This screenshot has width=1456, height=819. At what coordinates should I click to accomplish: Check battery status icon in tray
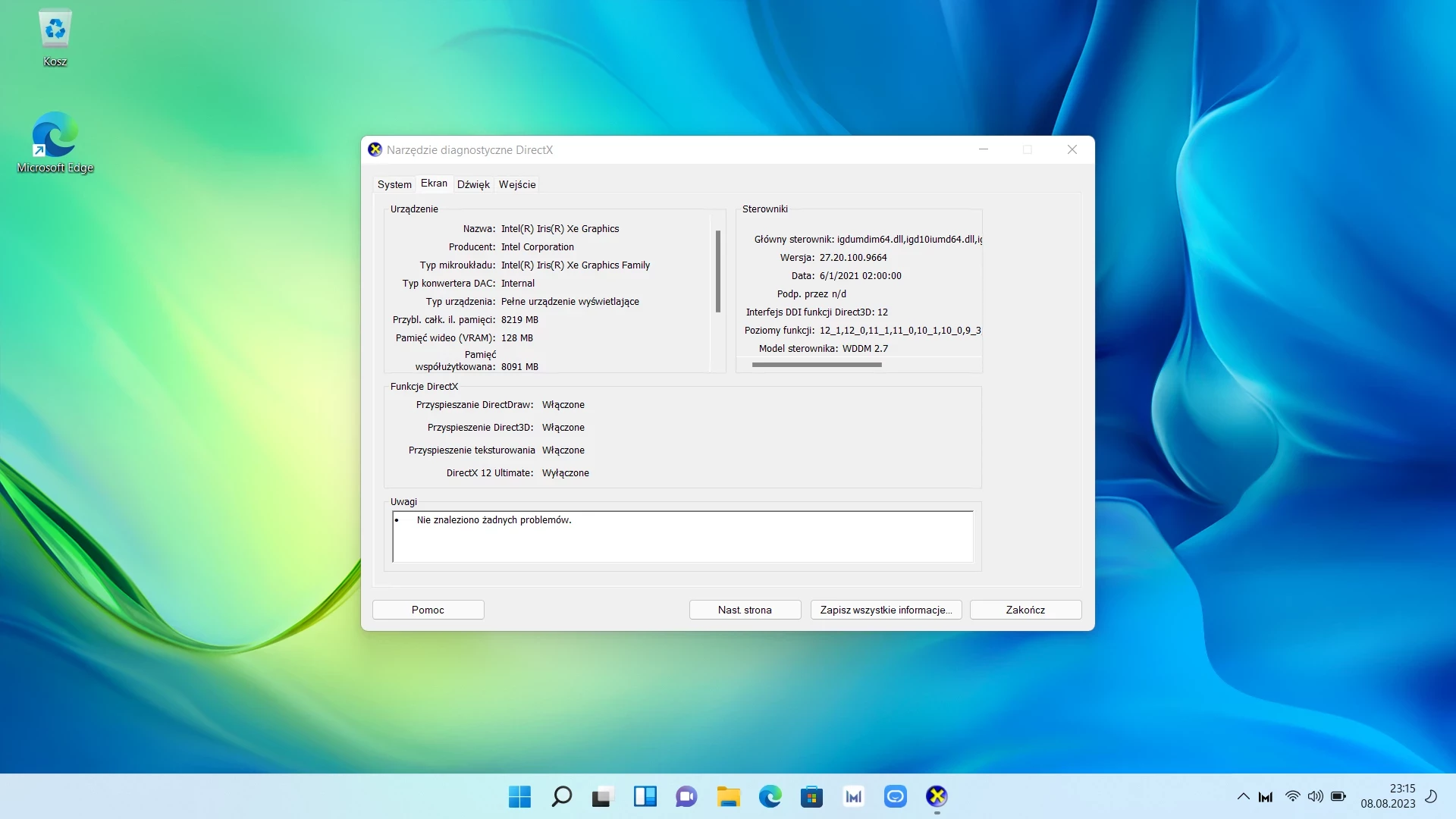[1338, 796]
